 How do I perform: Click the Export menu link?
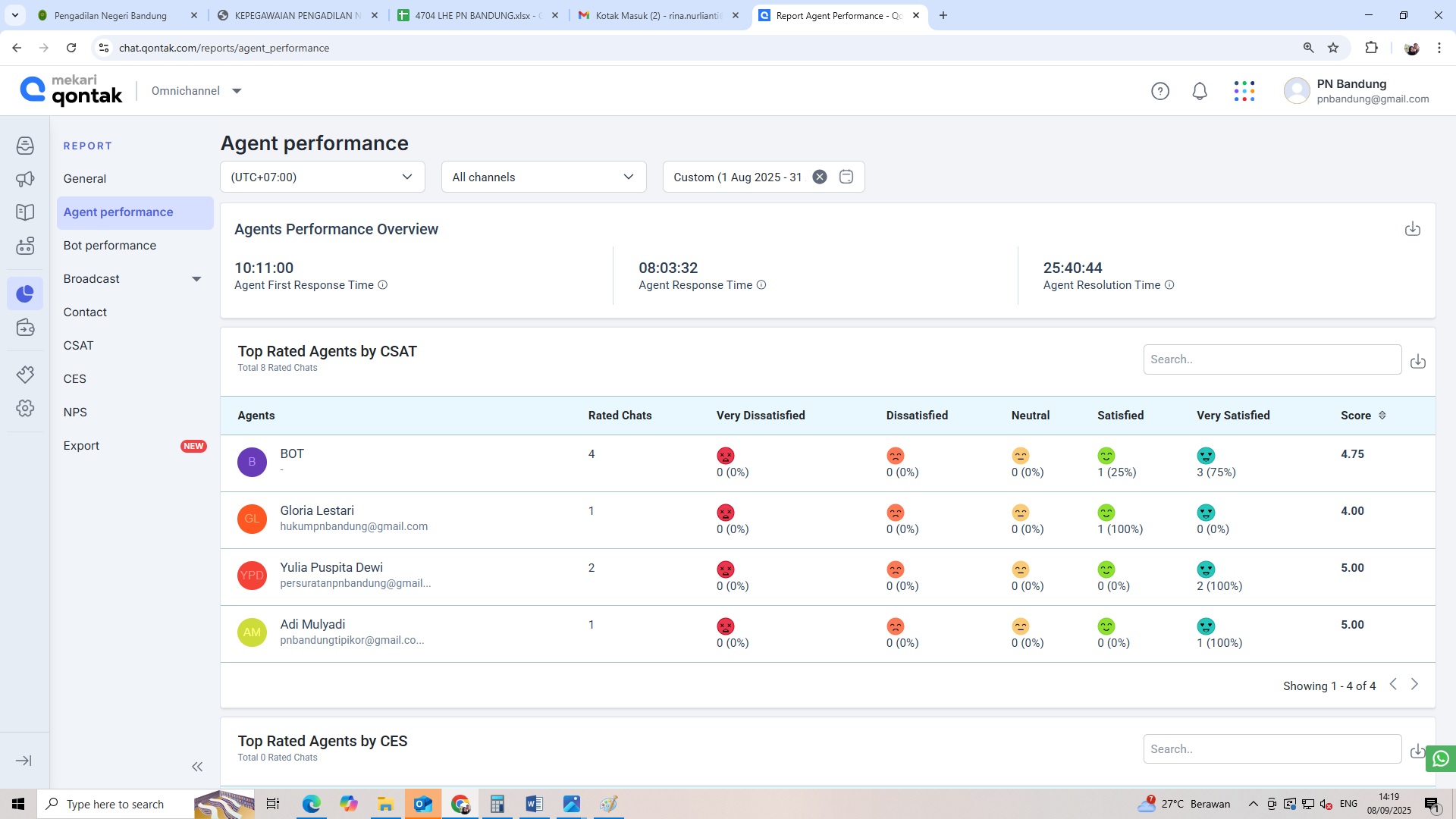[x=82, y=446]
